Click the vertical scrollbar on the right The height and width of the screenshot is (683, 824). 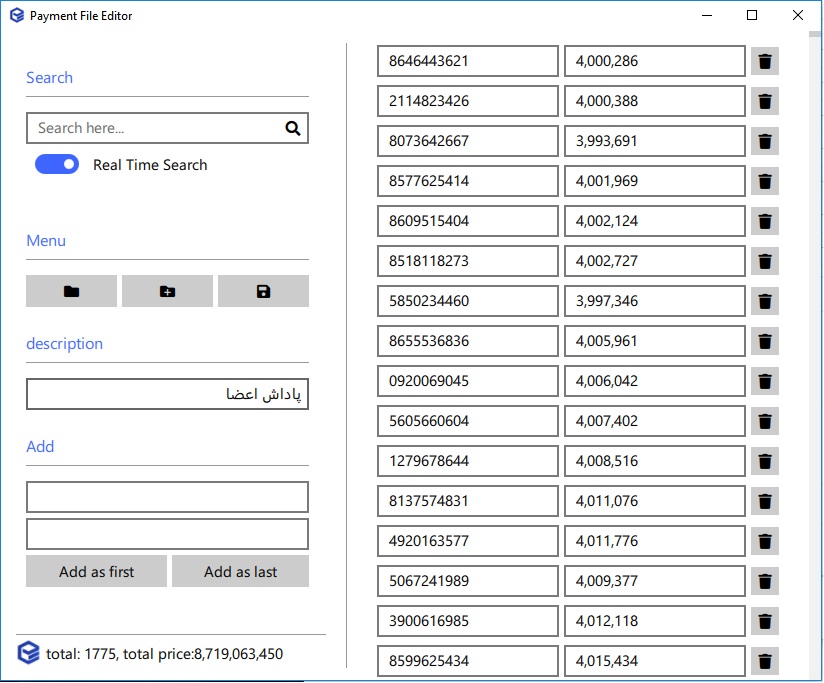pyautogui.click(x=815, y=350)
